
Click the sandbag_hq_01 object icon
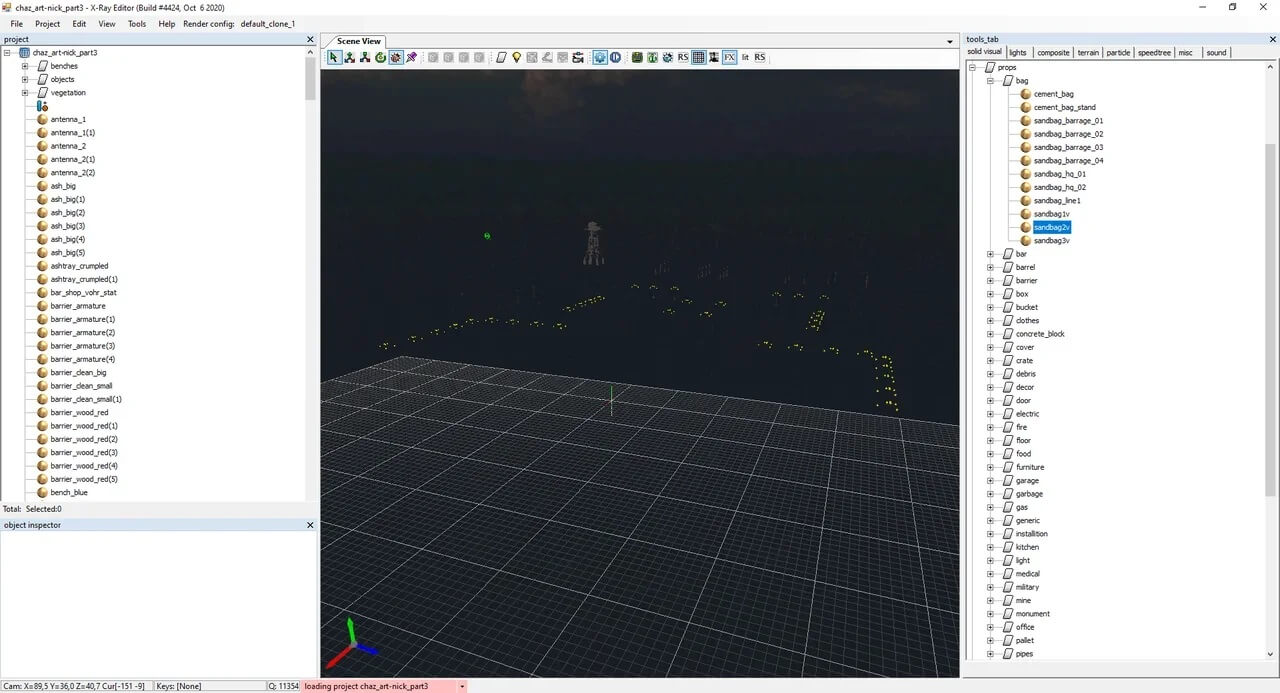point(1025,174)
